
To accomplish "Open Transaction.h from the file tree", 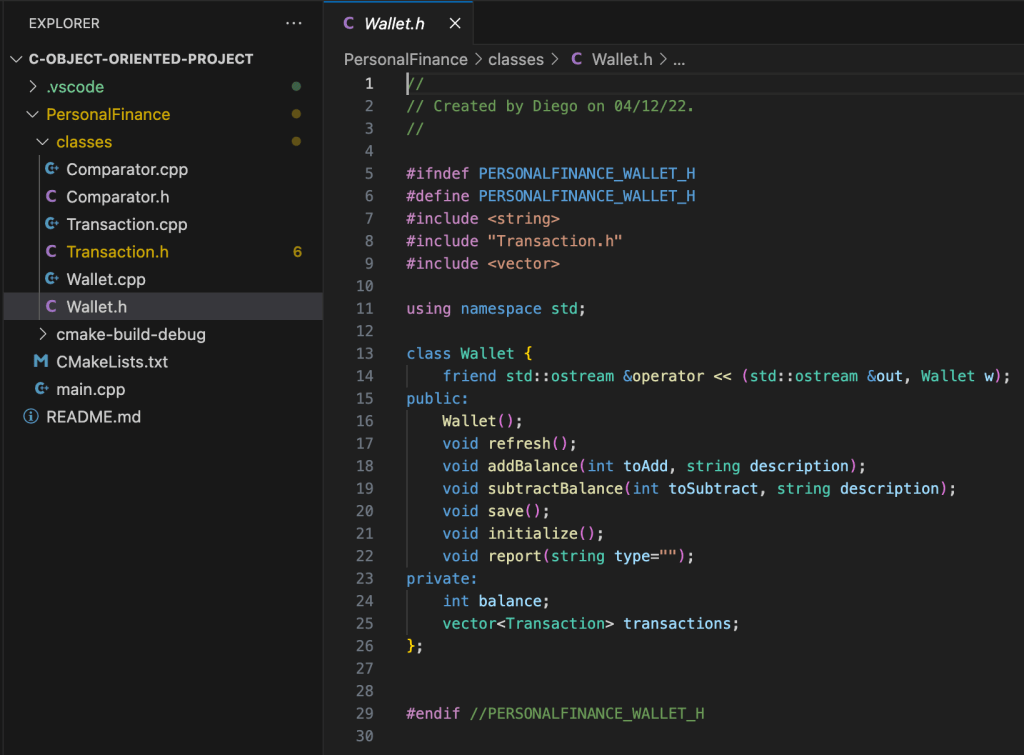I will click(117, 252).
